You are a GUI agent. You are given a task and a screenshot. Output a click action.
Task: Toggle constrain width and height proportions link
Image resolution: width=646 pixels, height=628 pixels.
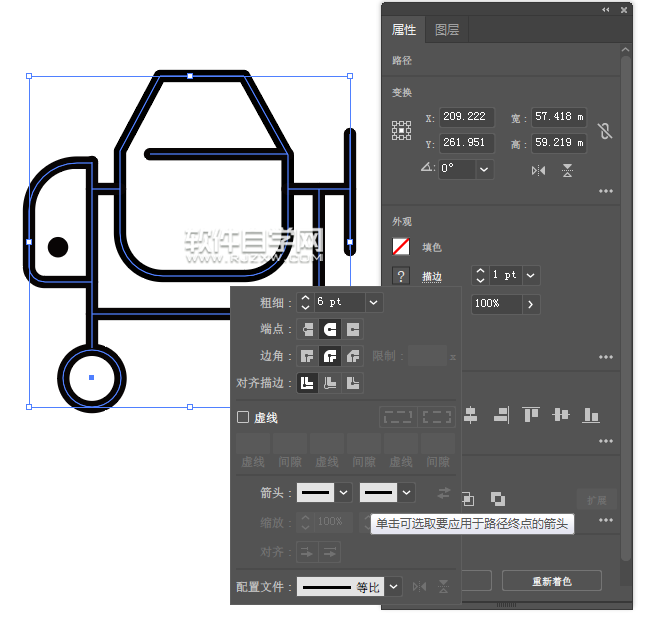point(604,131)
